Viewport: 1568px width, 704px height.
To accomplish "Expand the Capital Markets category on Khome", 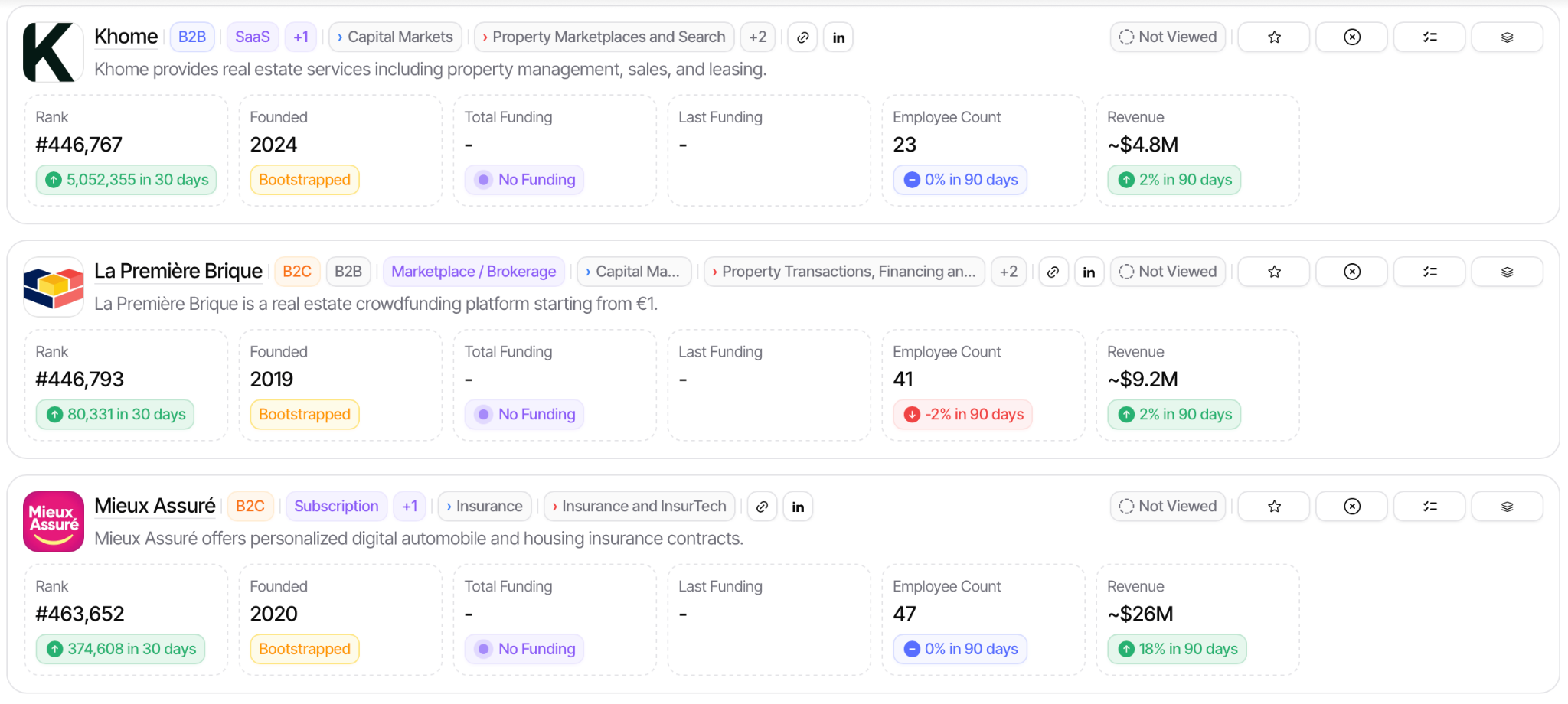I will click(x=396, y=37).
